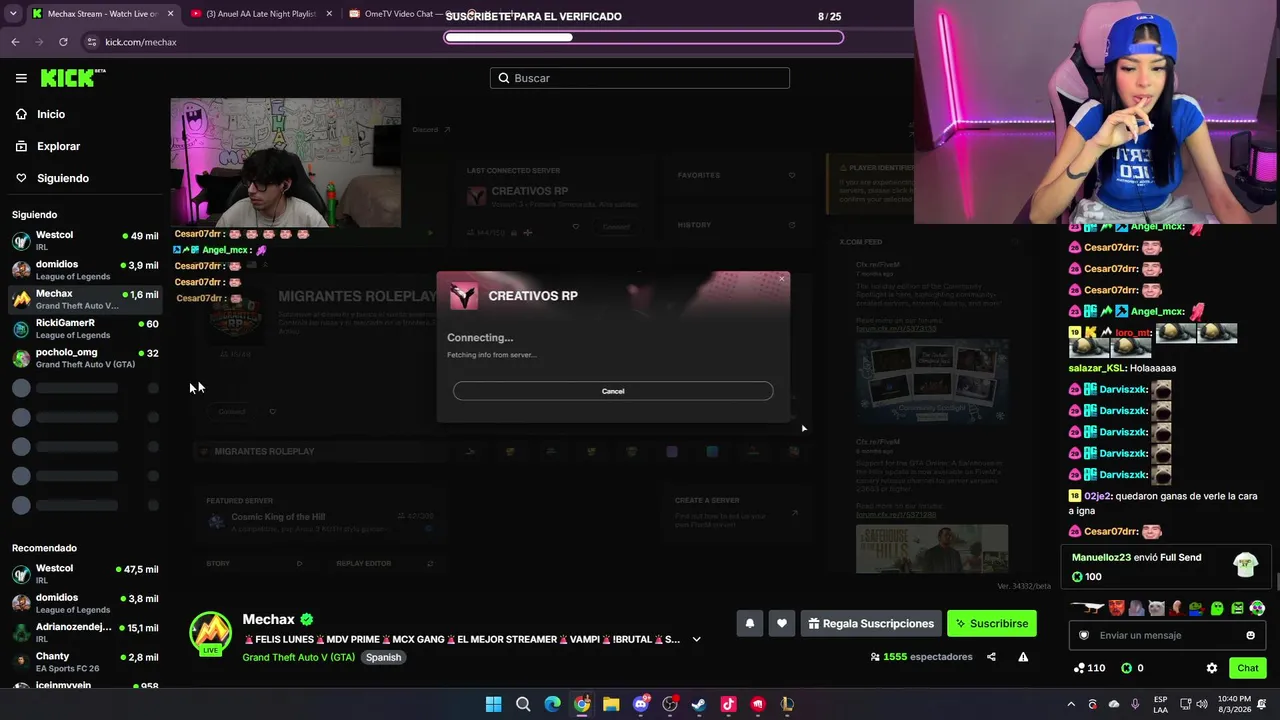1280x720 pixels.
Task: Click the Enviar un mensaje chat box
Action: [1166, 635]
